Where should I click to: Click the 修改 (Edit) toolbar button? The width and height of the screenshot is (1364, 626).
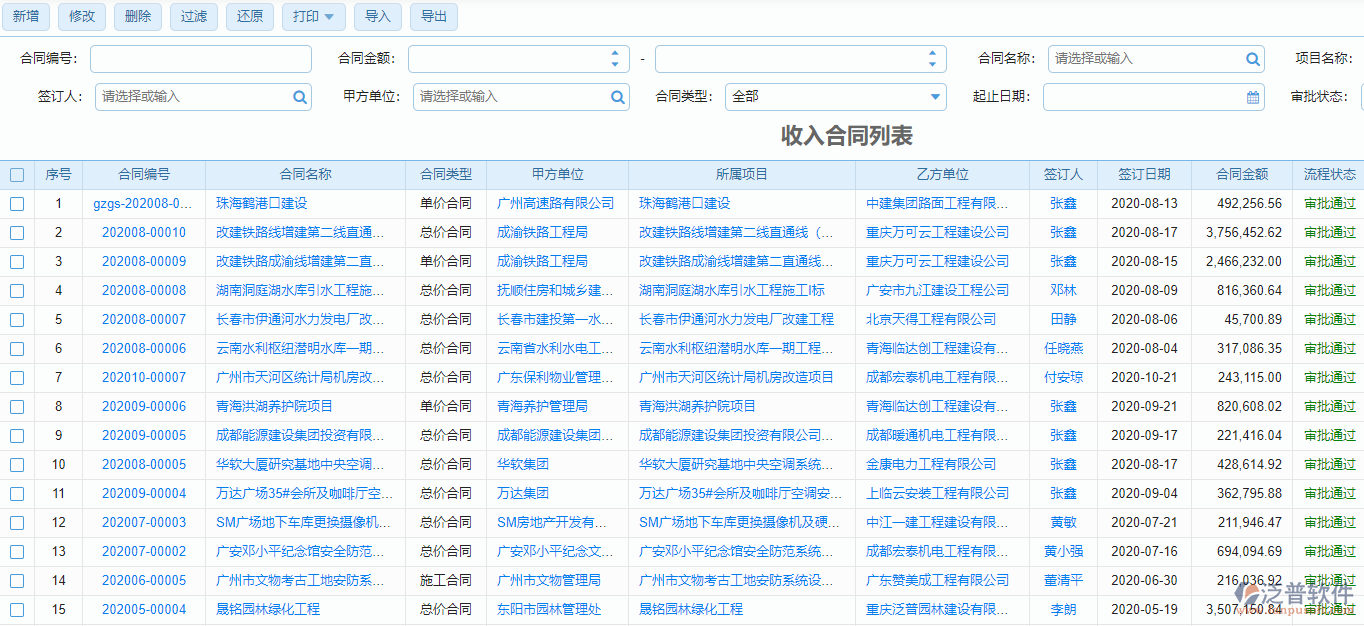pyautogui.click(x=81, y=16)
